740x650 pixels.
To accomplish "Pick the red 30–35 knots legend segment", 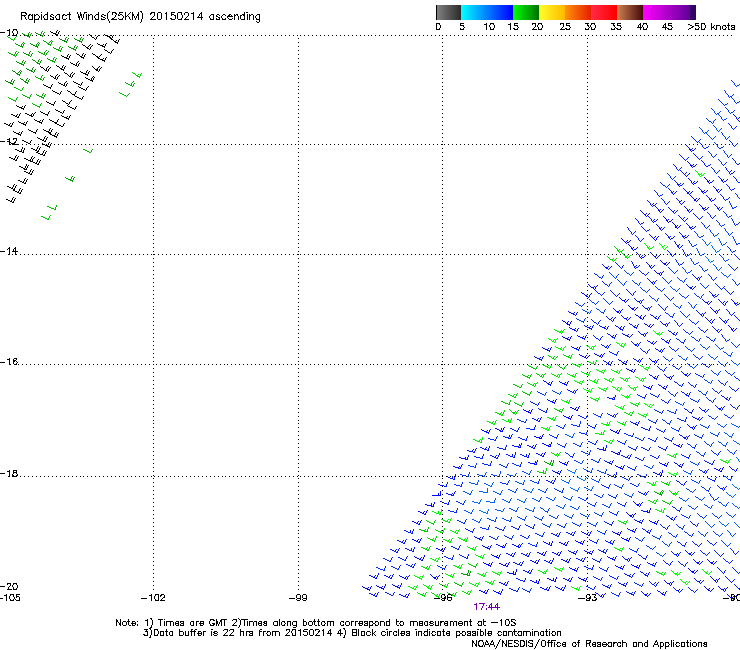I will point(604,12).
